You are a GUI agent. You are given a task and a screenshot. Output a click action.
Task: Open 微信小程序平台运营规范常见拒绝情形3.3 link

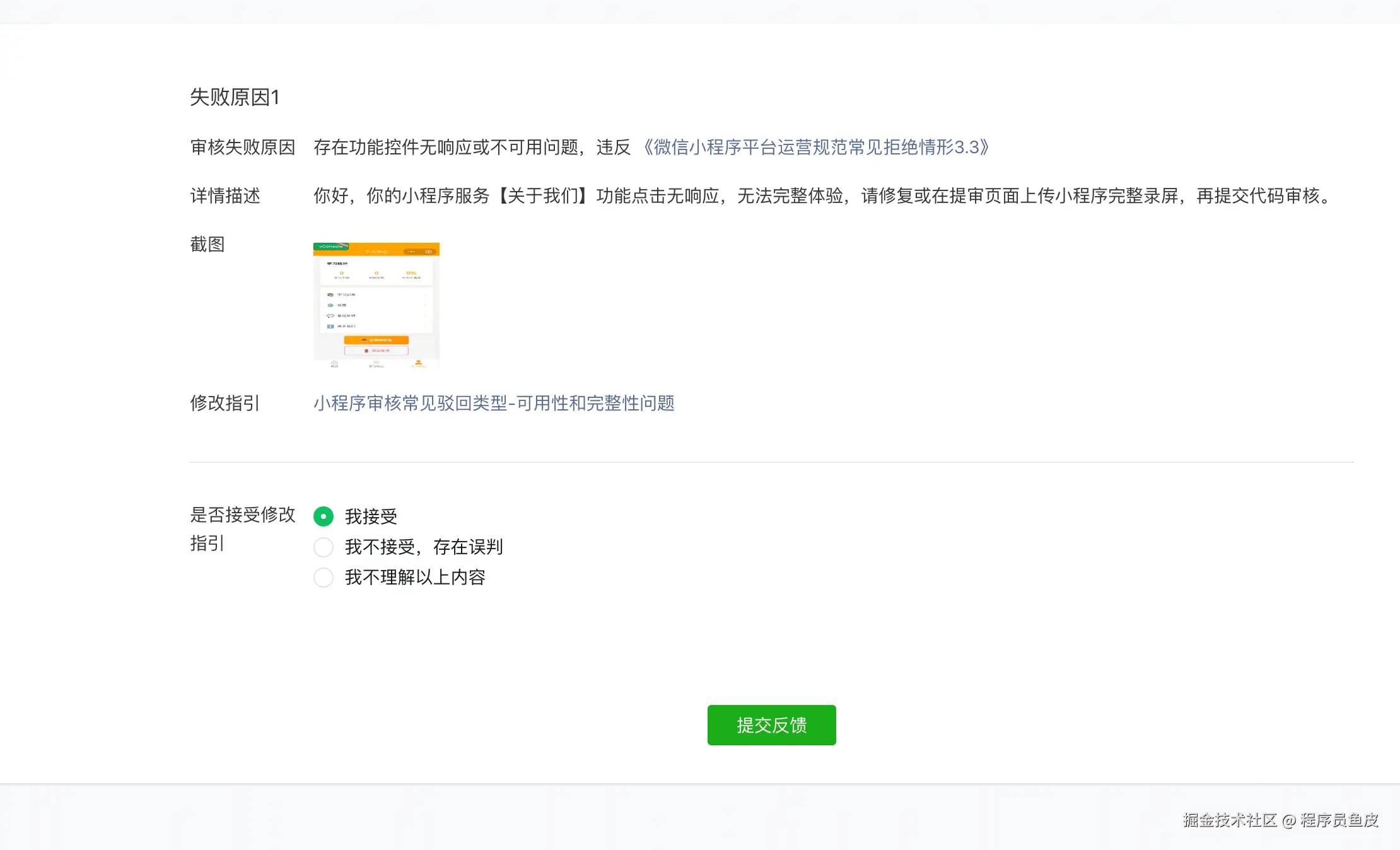point(815,148)
